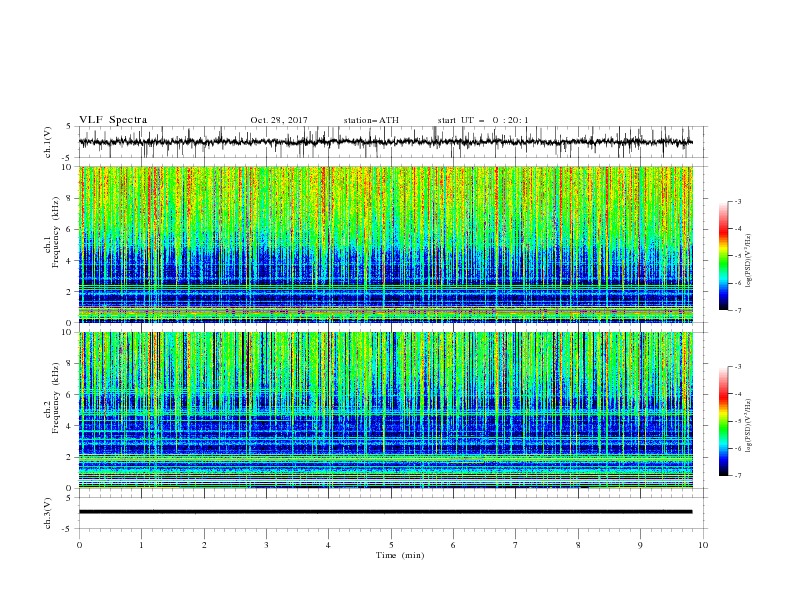Click the date 'Oct. 28, 2017'
Image resolution: width=792 pixels, height=612 pixels.
(279, 120)
